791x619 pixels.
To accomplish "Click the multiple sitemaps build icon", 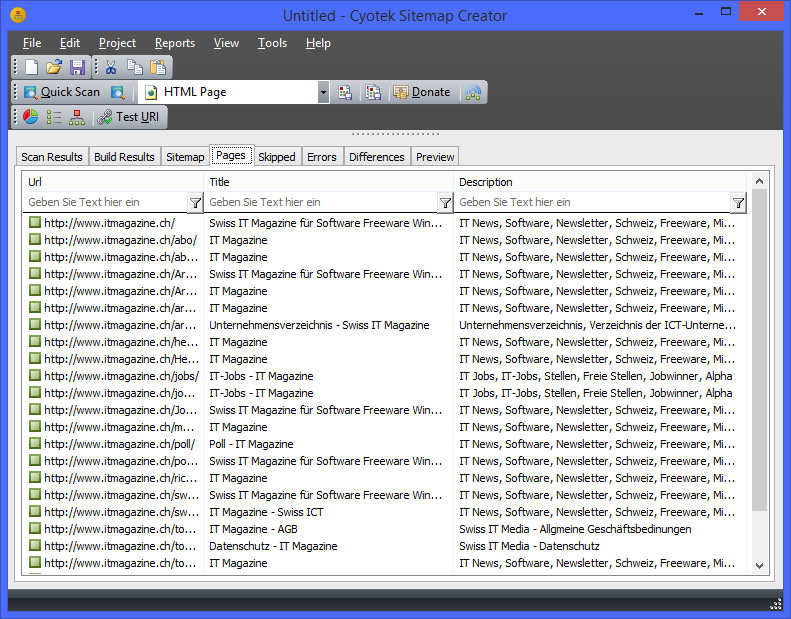I will tap(373, 92).
